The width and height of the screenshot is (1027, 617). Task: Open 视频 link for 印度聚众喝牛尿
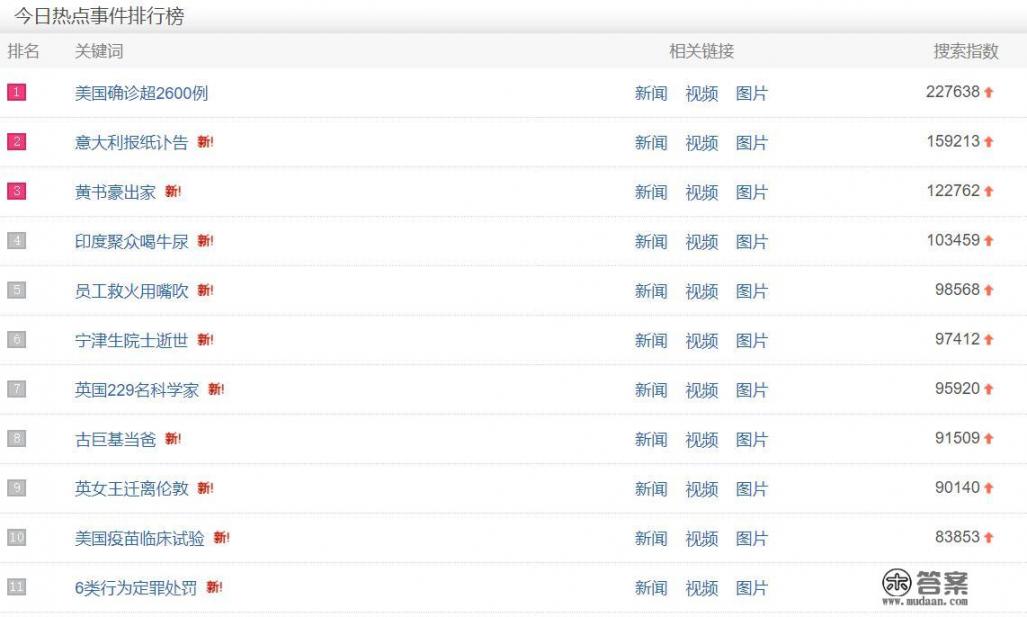(x=701, y=242)
